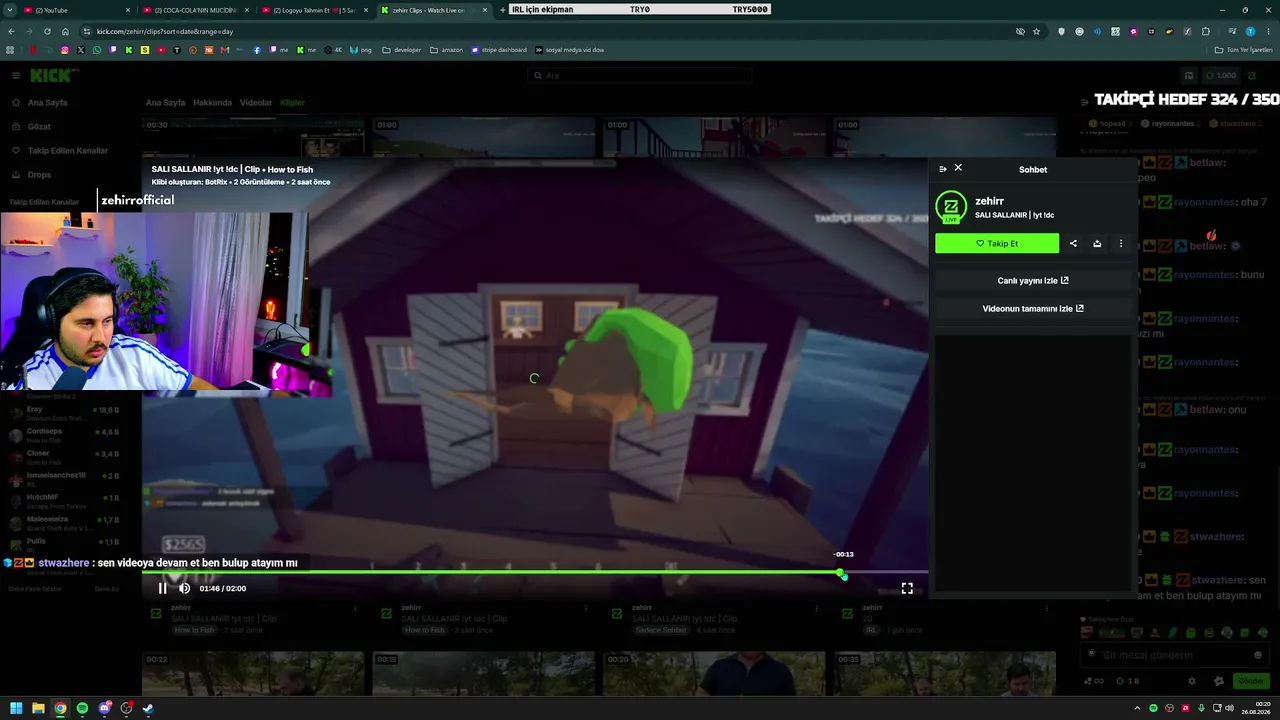Enter fullscreen mode for the clip

[x=907, y=588]
